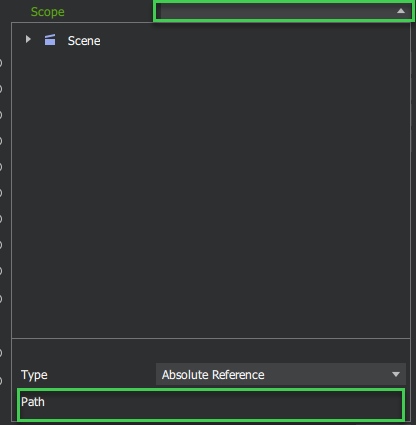Focus the Path input field
The width and height of the screenshot is (416, 425).
point(211,404)
